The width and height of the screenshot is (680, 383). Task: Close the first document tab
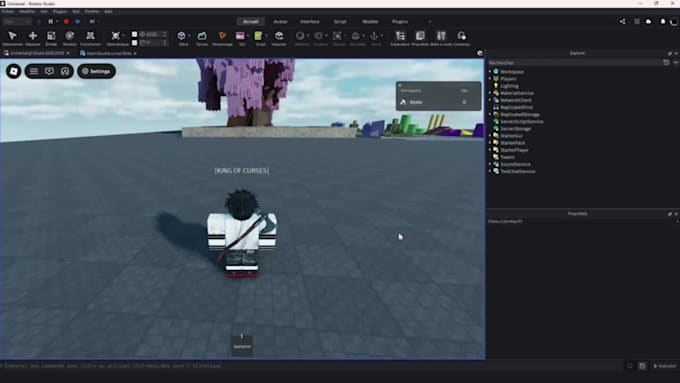pos(68,53)
